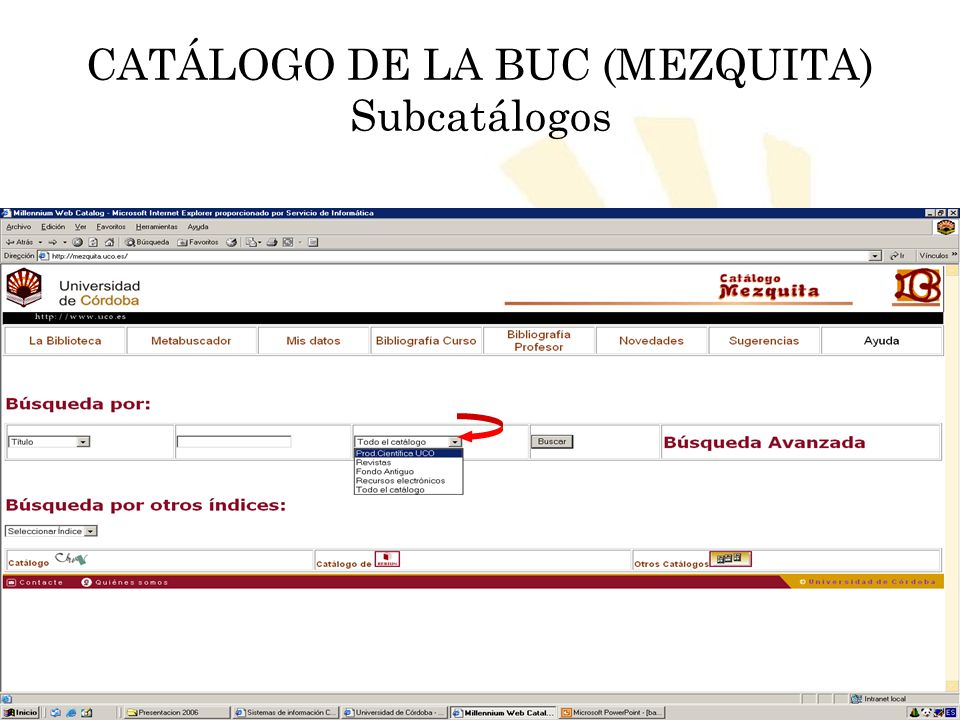The height and width of the screenshot is (720, 960).
Task: Open the Mail toolbar icon
Action: (252, 242)
